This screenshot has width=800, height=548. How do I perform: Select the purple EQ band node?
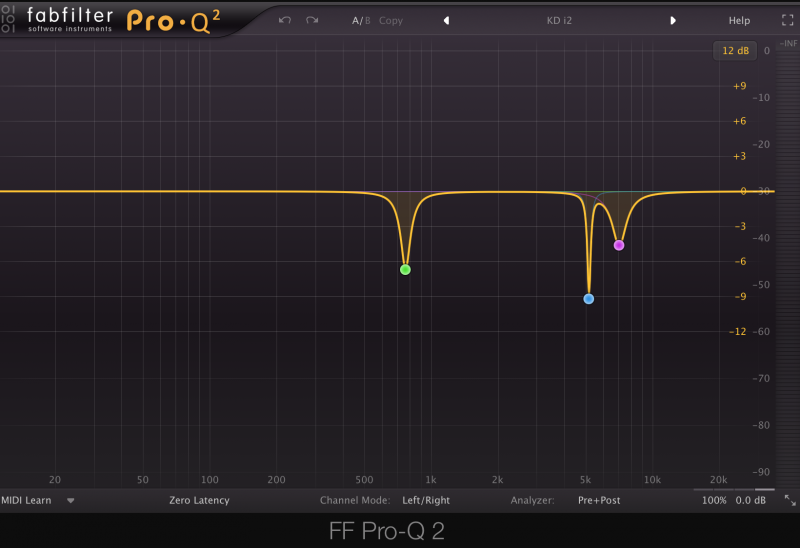pyautogui.click(x=619, y=245)
